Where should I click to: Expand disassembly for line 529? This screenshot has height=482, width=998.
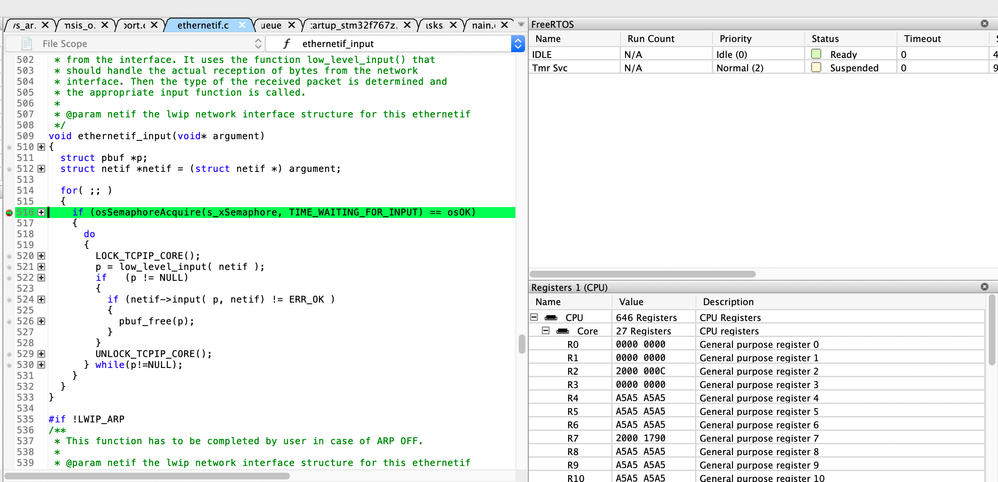[41, 354]
